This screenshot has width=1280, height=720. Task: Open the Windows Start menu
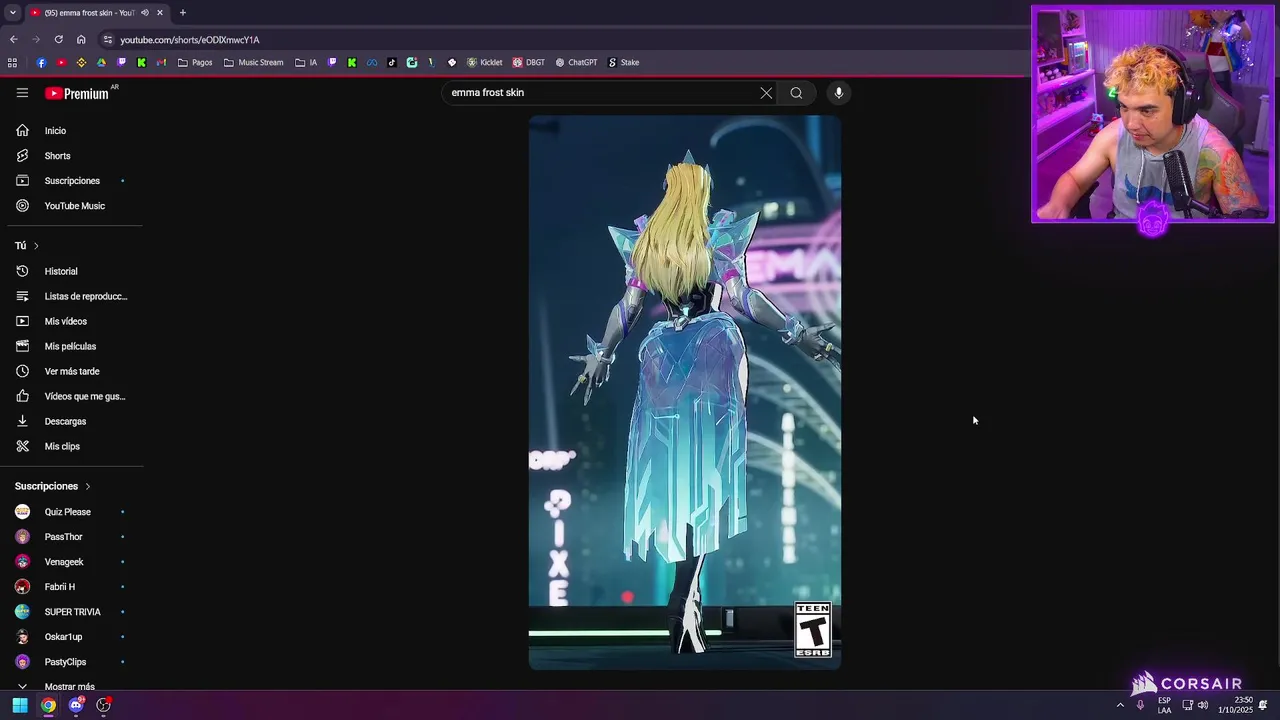[20, 705]
